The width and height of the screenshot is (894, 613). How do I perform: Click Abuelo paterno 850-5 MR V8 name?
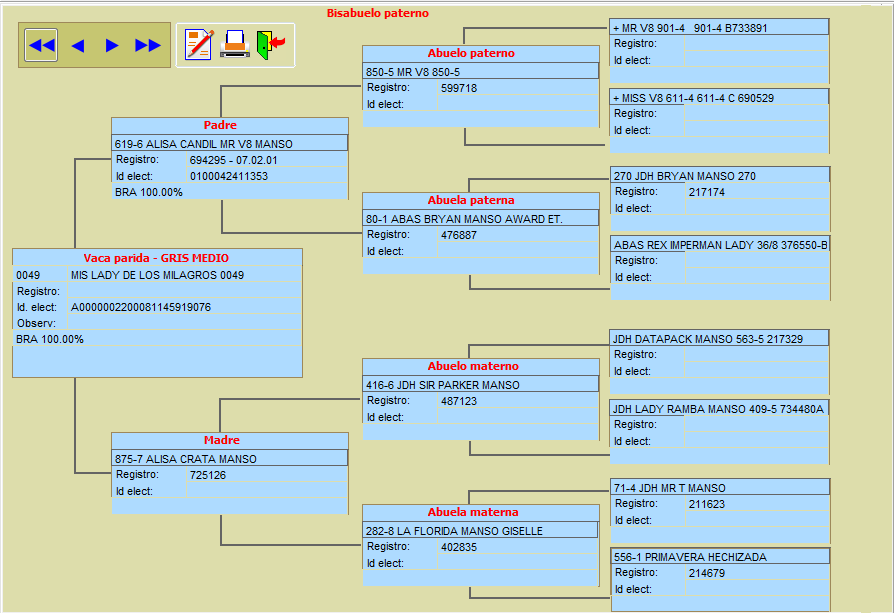click(480, 72)
